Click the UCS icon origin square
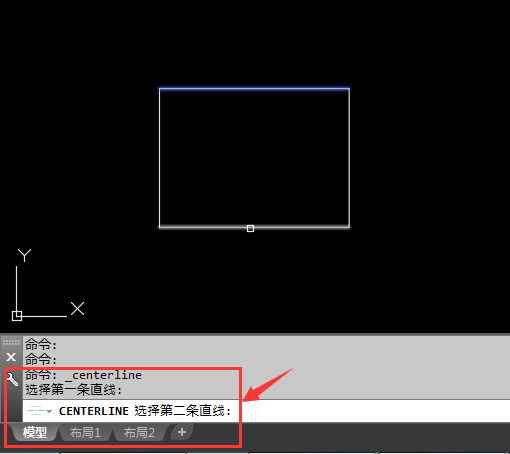This screenshot has height=454, width=510. point(17,316)
